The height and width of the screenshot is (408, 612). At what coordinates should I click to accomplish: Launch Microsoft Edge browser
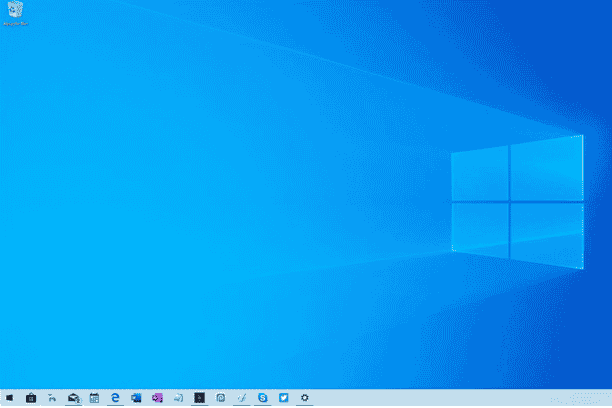pyautogui.click(x=115, y=398)
